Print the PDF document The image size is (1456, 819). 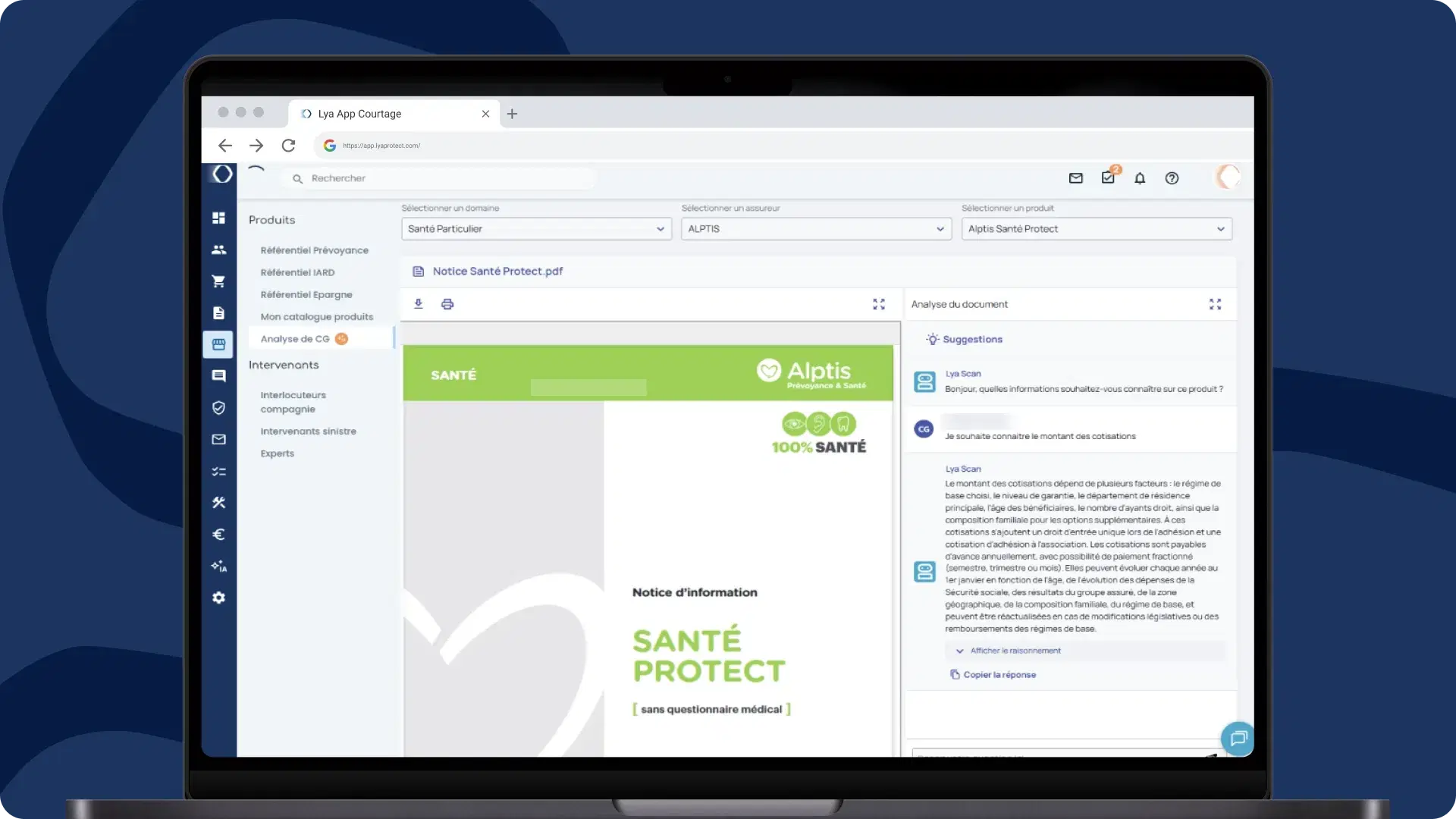[x=447, y=304]
